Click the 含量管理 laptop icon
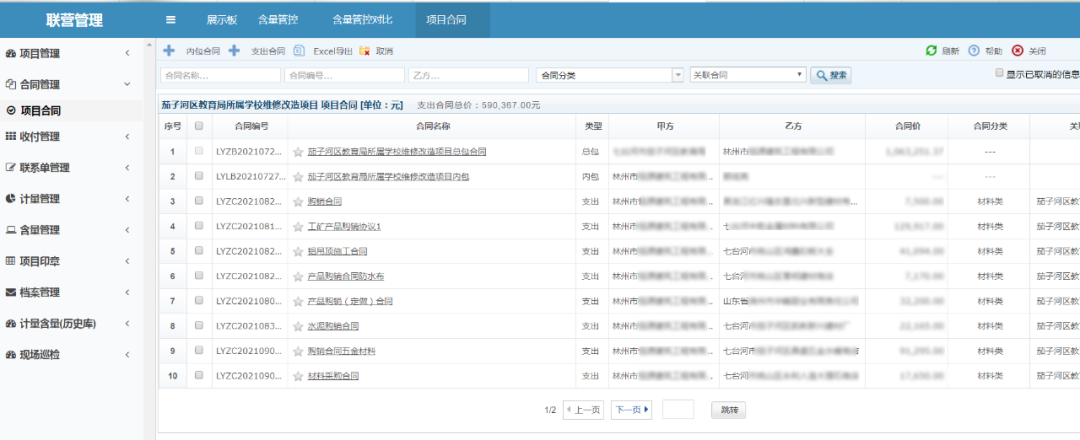This screenshot has height=440, width=1080. pos(10,230)
